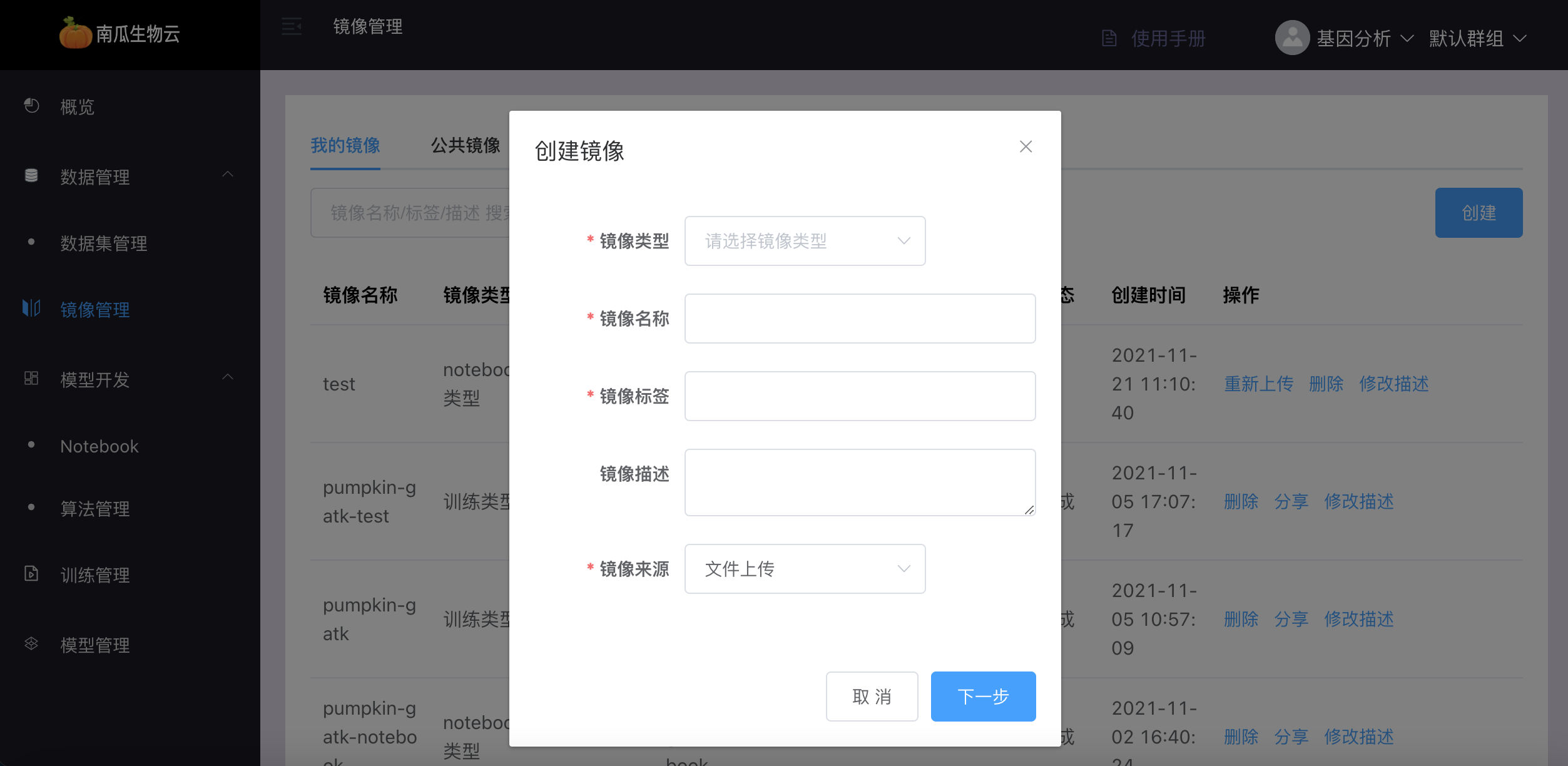Click the 下一步 button

point(983,697)
